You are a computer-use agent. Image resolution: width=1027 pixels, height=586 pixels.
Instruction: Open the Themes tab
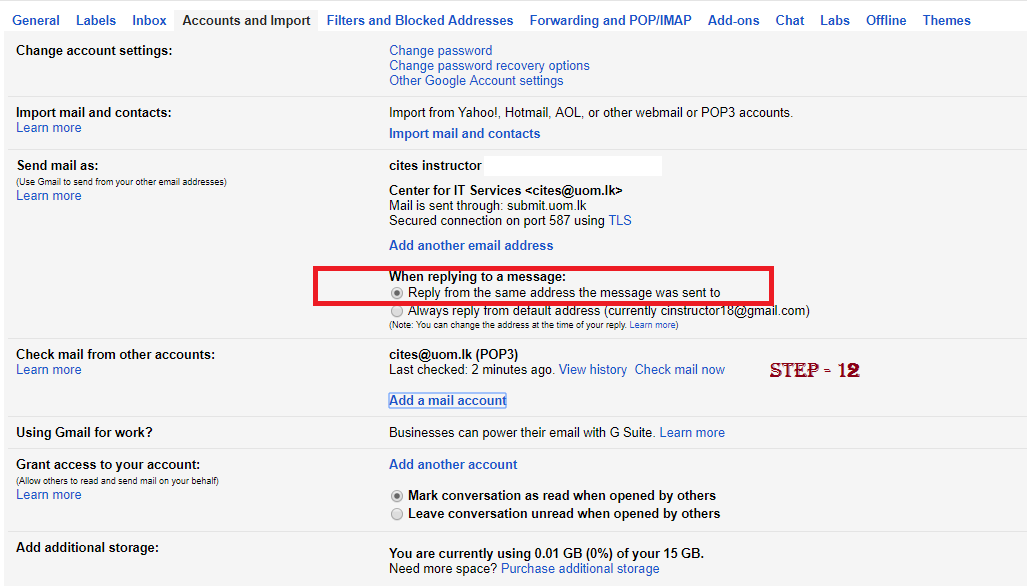pyautogui.click(x=946, y=20)
